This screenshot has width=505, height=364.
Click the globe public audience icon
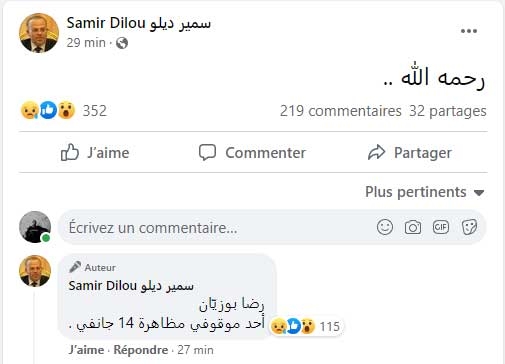point(122,43)
